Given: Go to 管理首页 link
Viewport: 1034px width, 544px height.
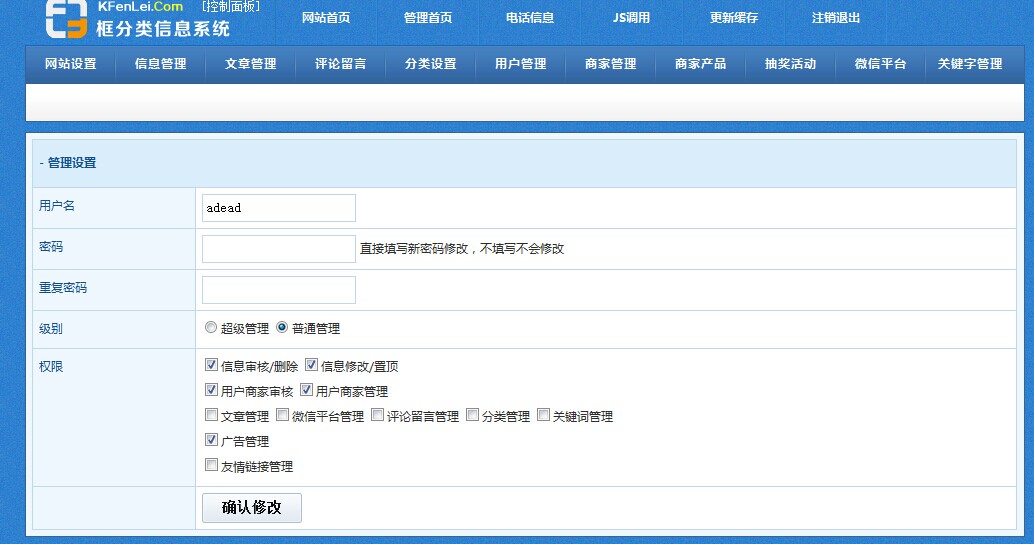Looking at the screenshot, I should coord(428,18).
